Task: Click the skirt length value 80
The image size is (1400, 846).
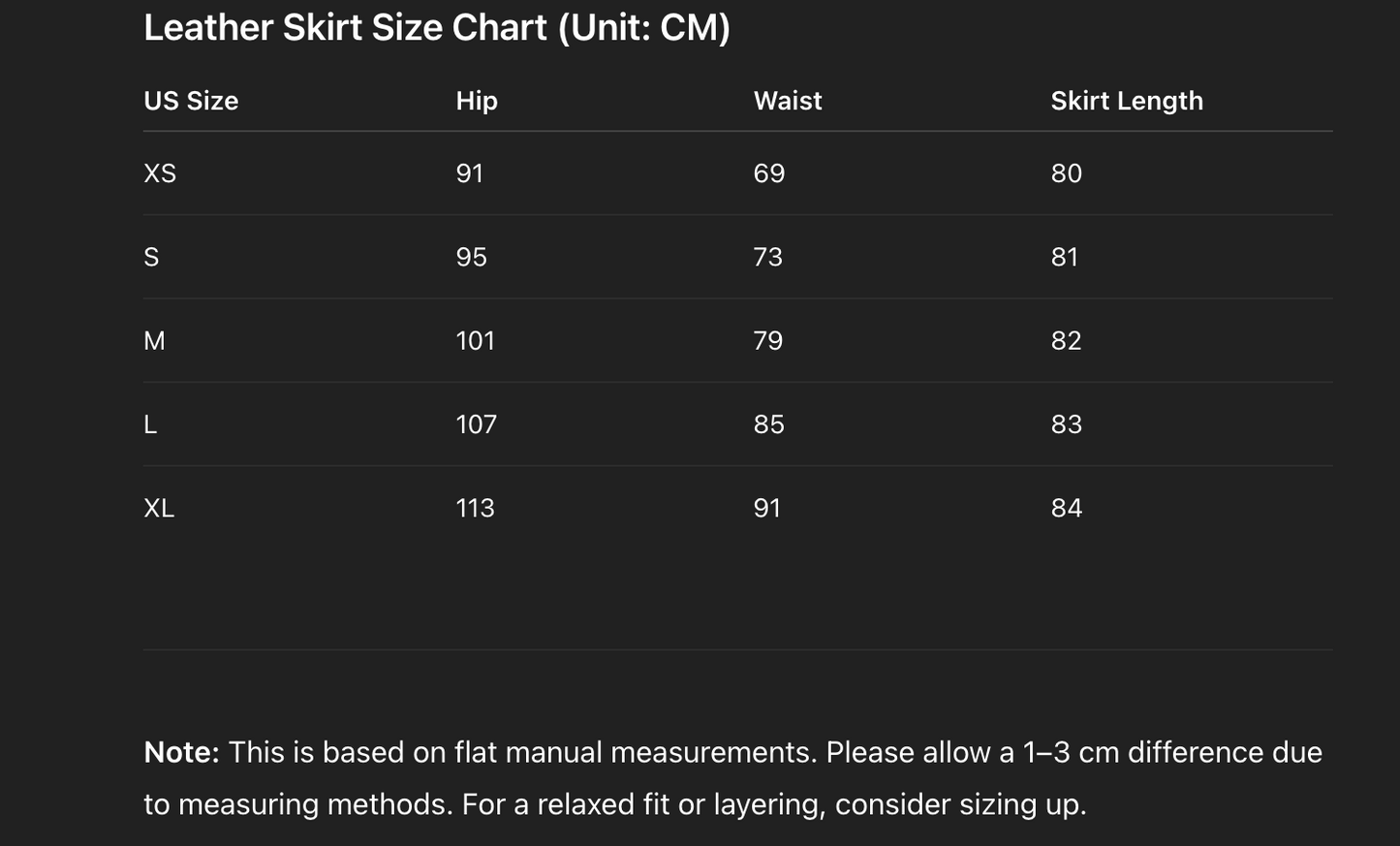Action: [x=1067, y=173]
